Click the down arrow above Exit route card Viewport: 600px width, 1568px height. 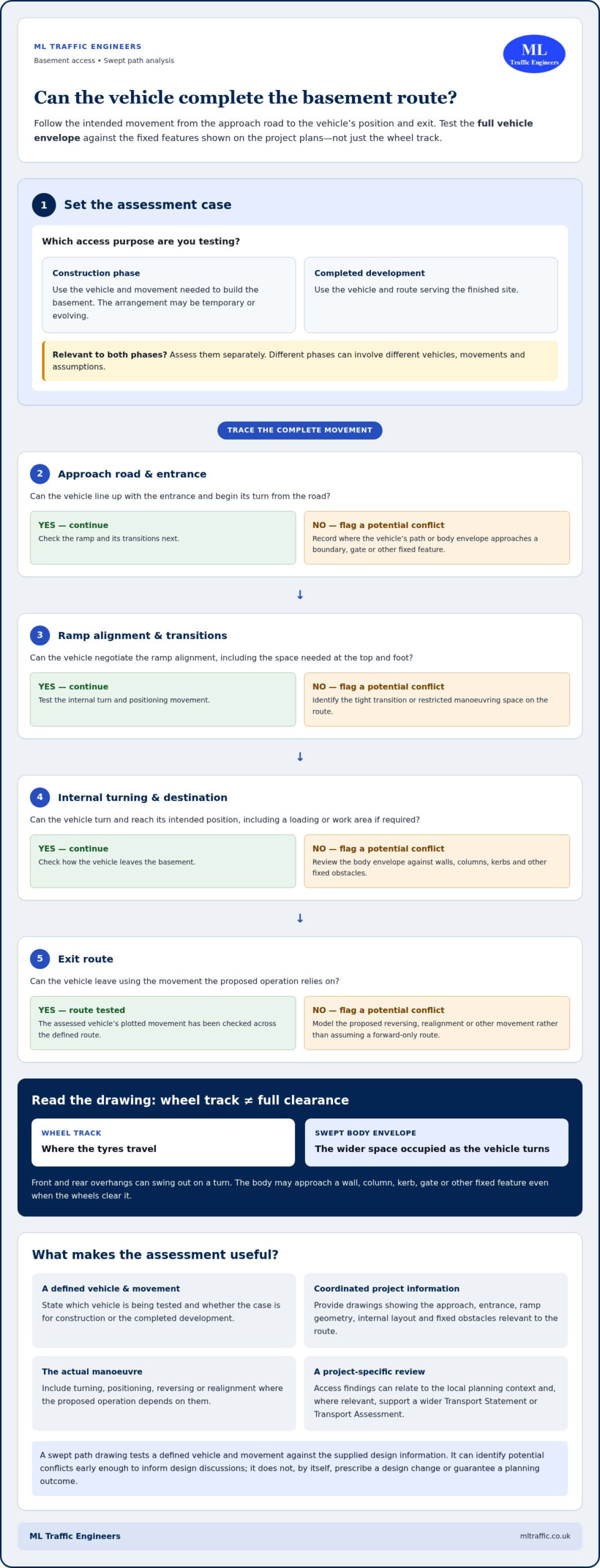(x=300, y=918)
